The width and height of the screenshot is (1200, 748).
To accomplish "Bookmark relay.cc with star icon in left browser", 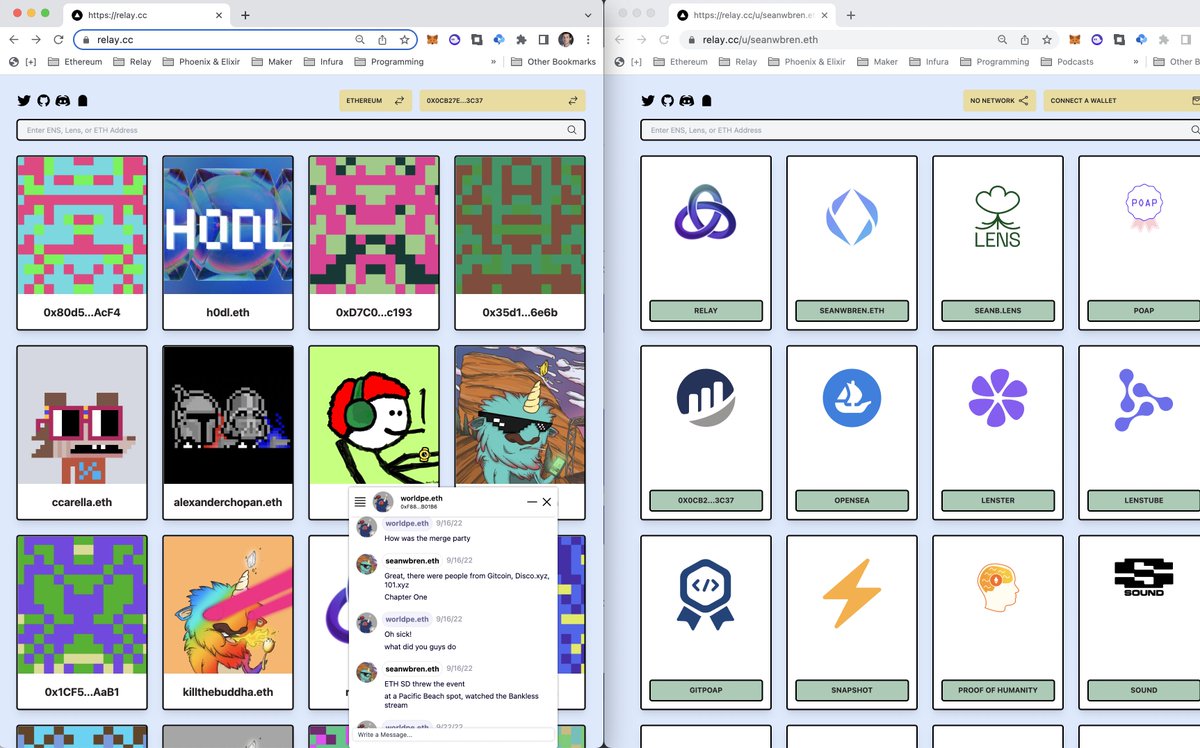I will (405, 40).
